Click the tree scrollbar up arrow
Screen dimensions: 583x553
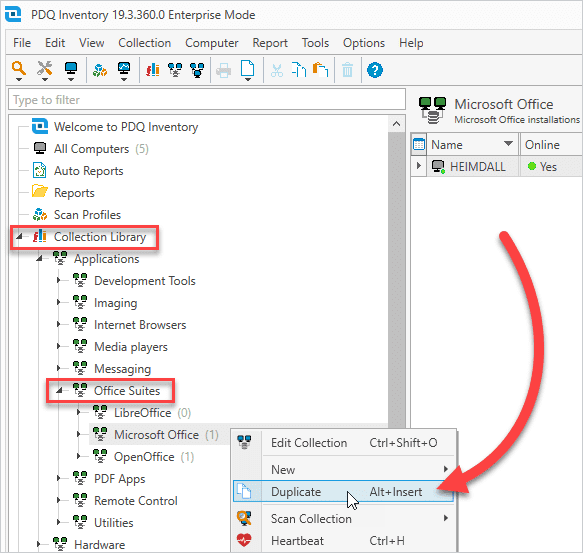(396, 123)
